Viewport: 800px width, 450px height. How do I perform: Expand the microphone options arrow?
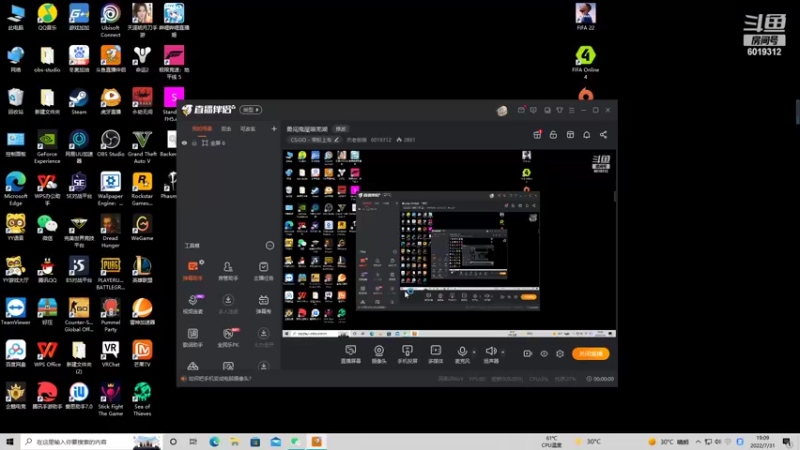coord(474,352)
